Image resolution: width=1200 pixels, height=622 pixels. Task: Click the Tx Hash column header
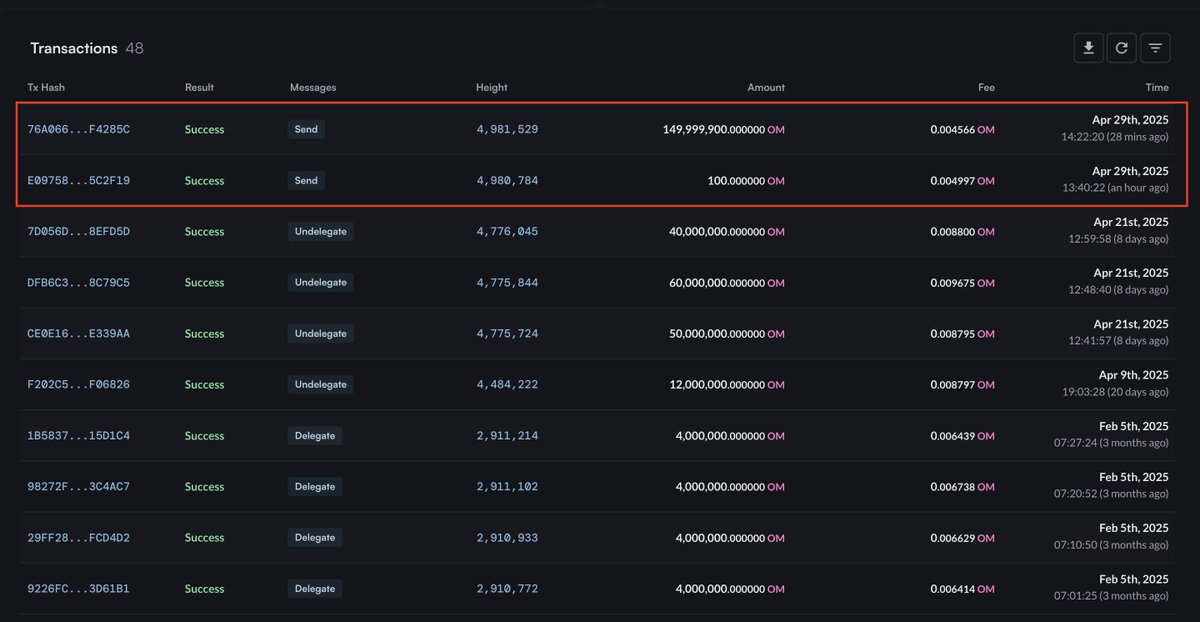tap(46, 87)
